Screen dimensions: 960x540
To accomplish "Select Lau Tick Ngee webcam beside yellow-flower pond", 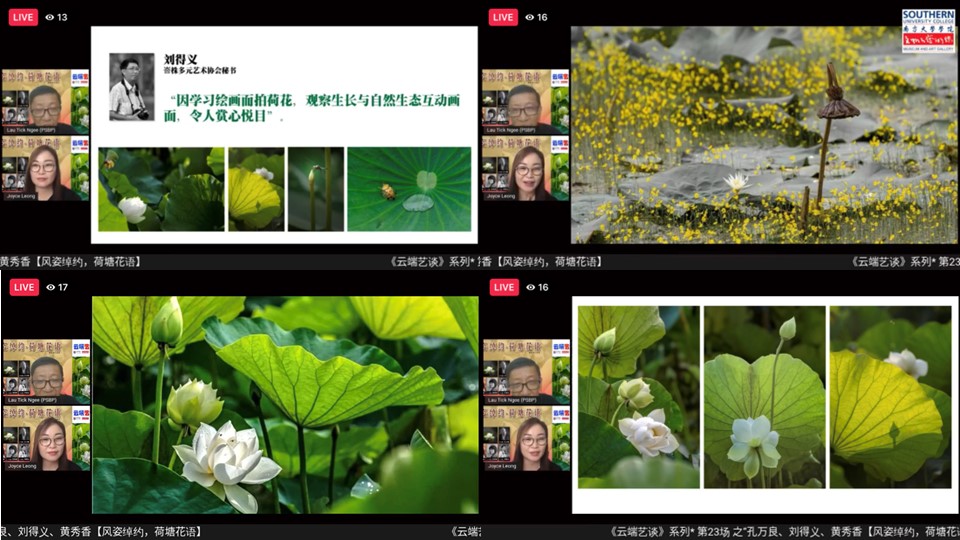I will coord(526,102).
